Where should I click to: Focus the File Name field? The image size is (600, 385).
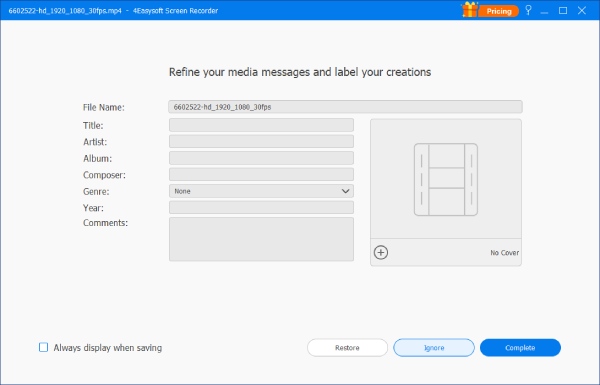click(345, 107)
